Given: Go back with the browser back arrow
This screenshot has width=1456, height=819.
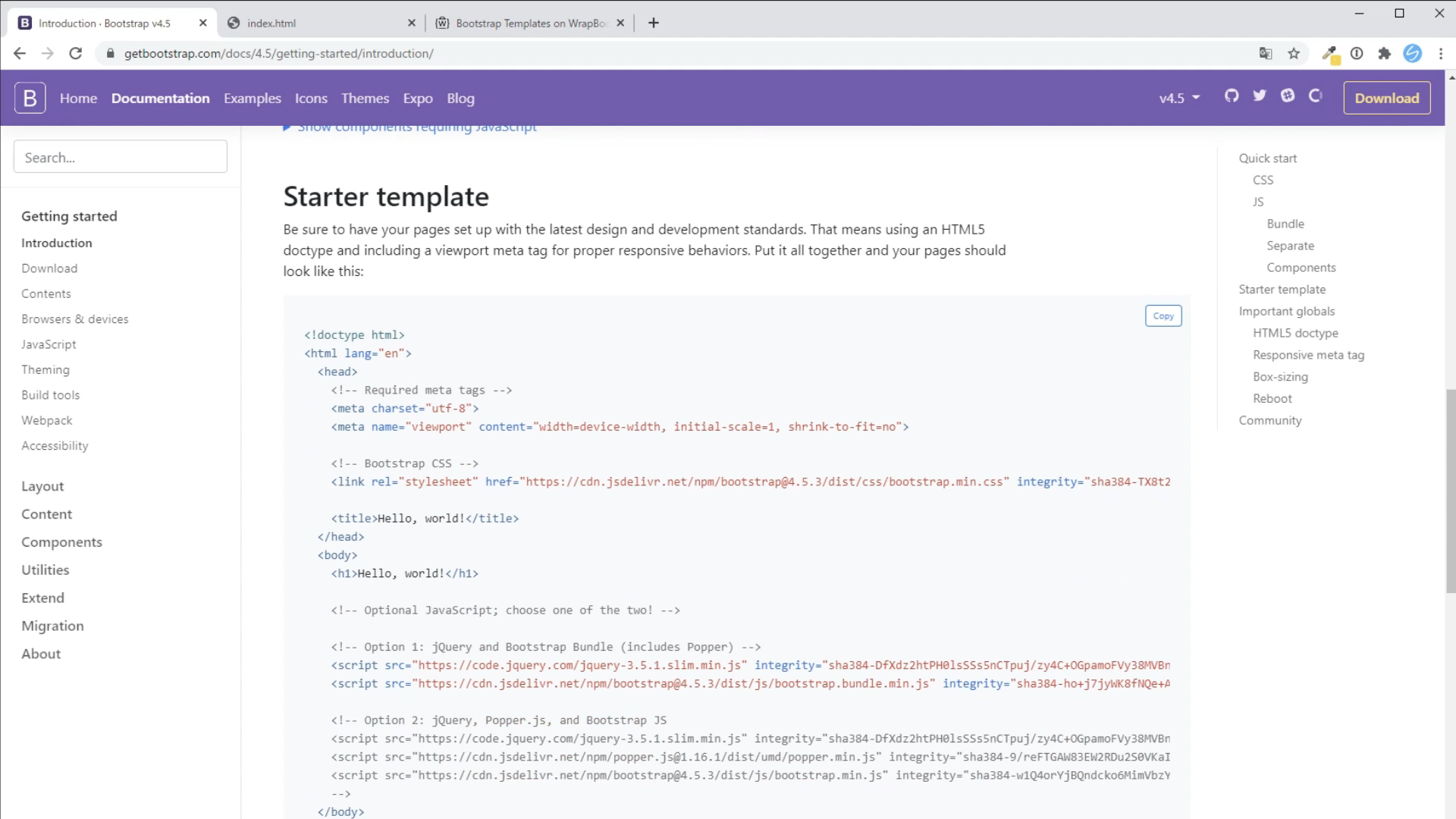Looking at the screenshot, I should coord(20,53).
